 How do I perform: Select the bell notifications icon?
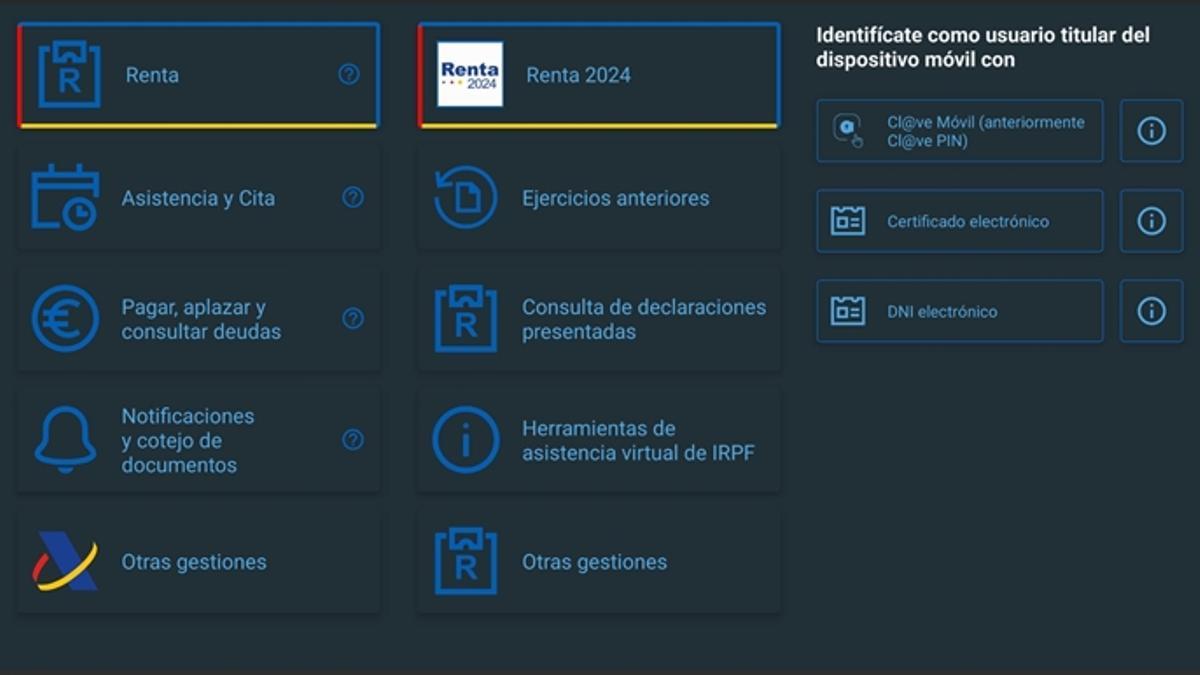click(65, 440)
